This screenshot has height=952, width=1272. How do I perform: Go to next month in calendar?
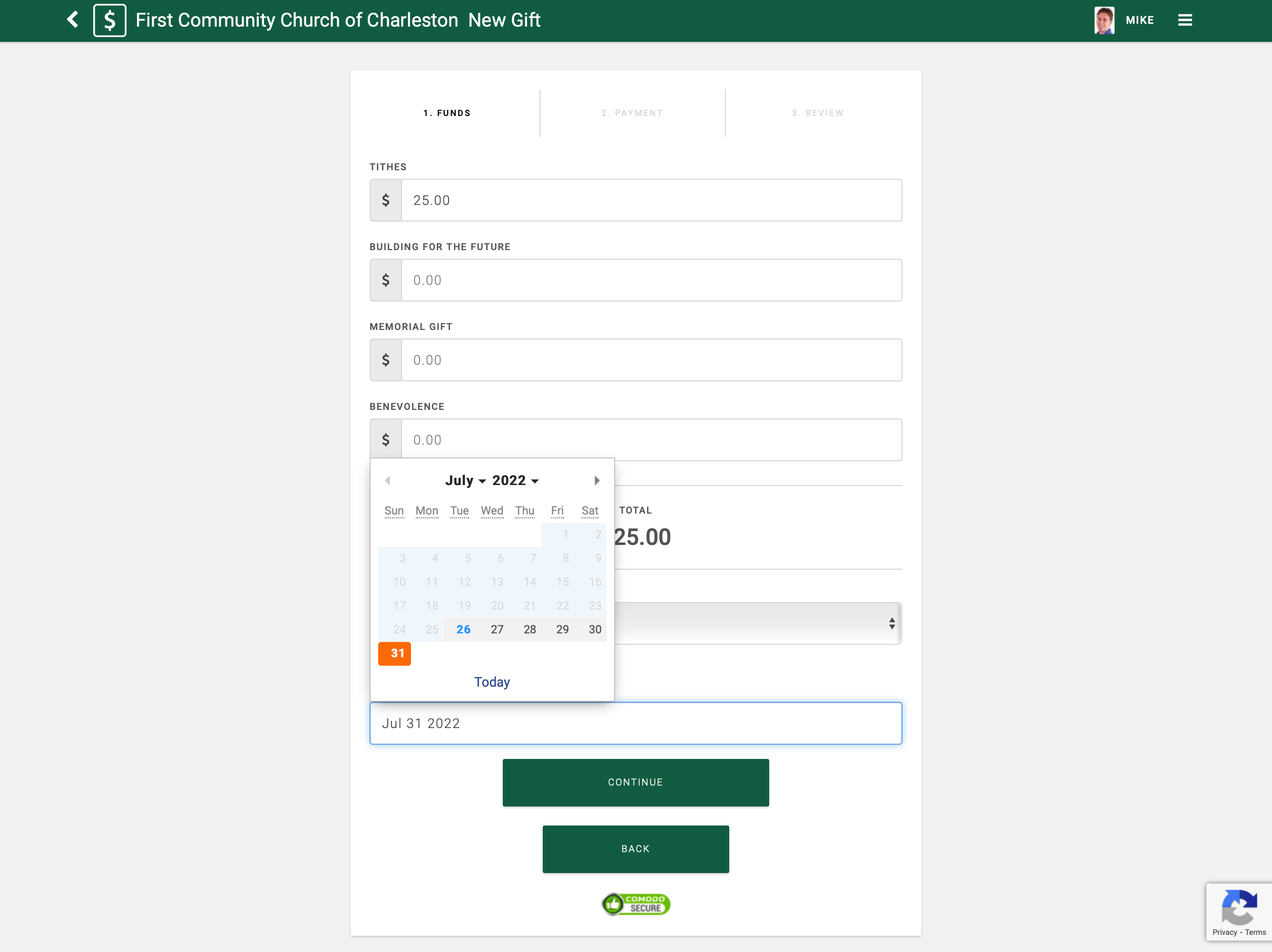pos(597,481)
